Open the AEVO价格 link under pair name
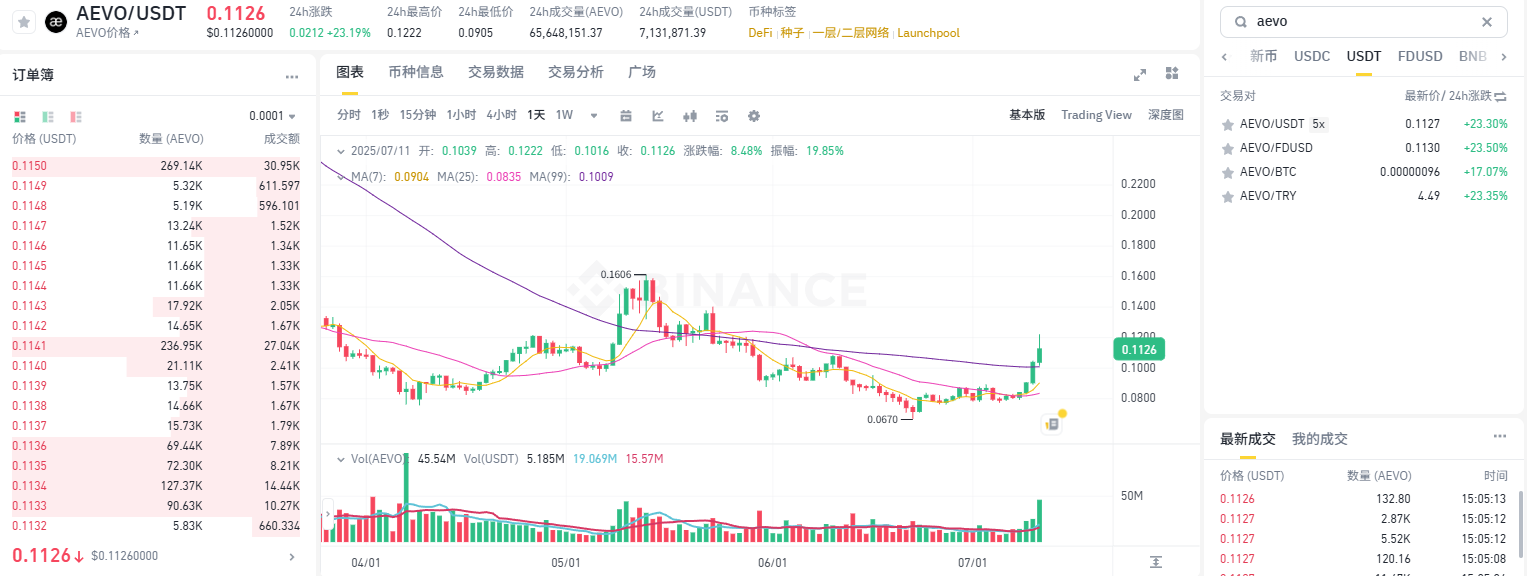The height and width of the screenshot is (576, 1527). (107, 33)
